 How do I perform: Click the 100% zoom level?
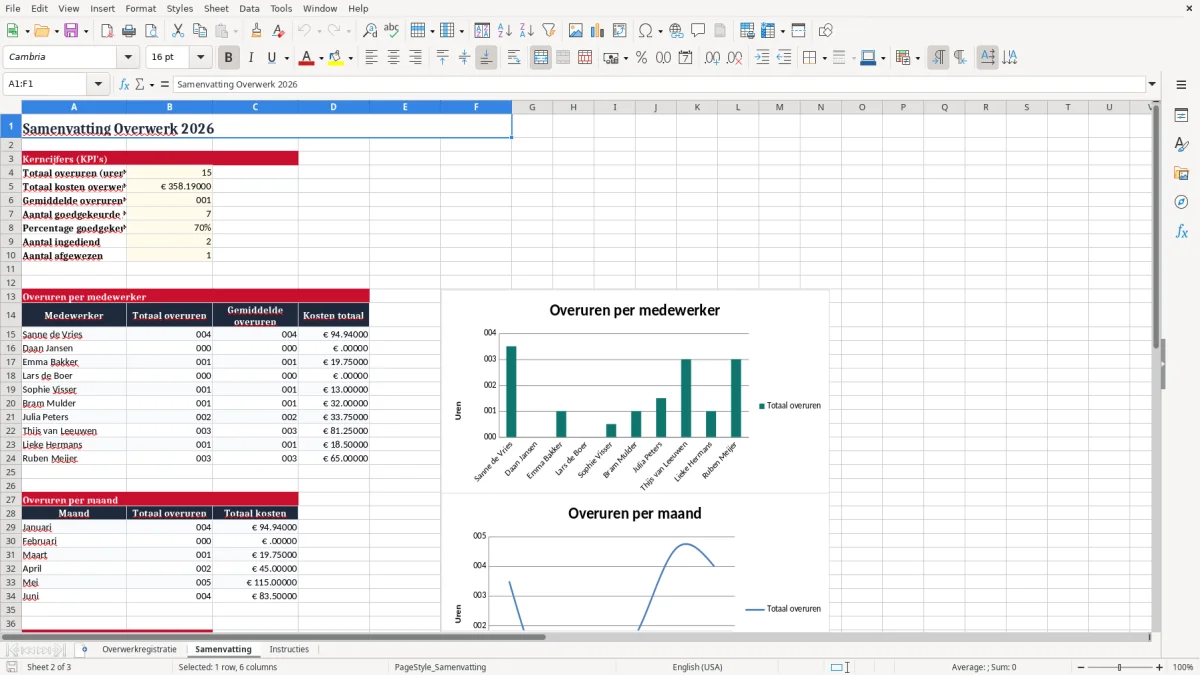click(x=1183, y=667)
